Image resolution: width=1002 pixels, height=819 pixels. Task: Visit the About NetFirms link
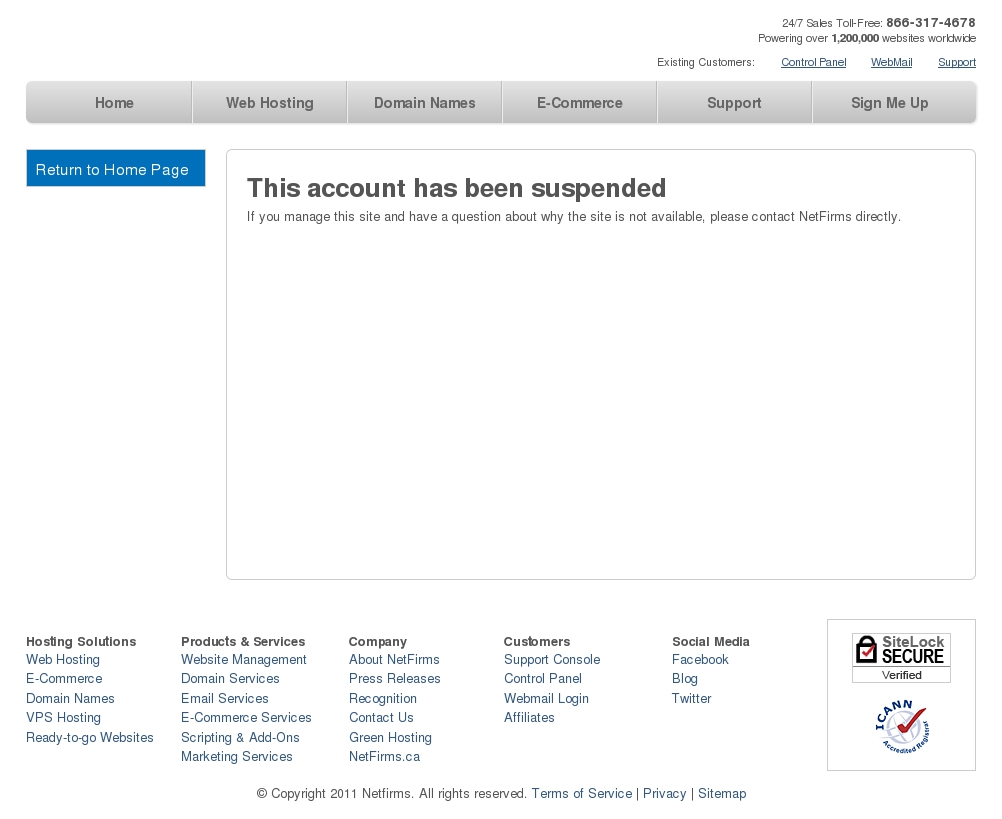(394, 659)
